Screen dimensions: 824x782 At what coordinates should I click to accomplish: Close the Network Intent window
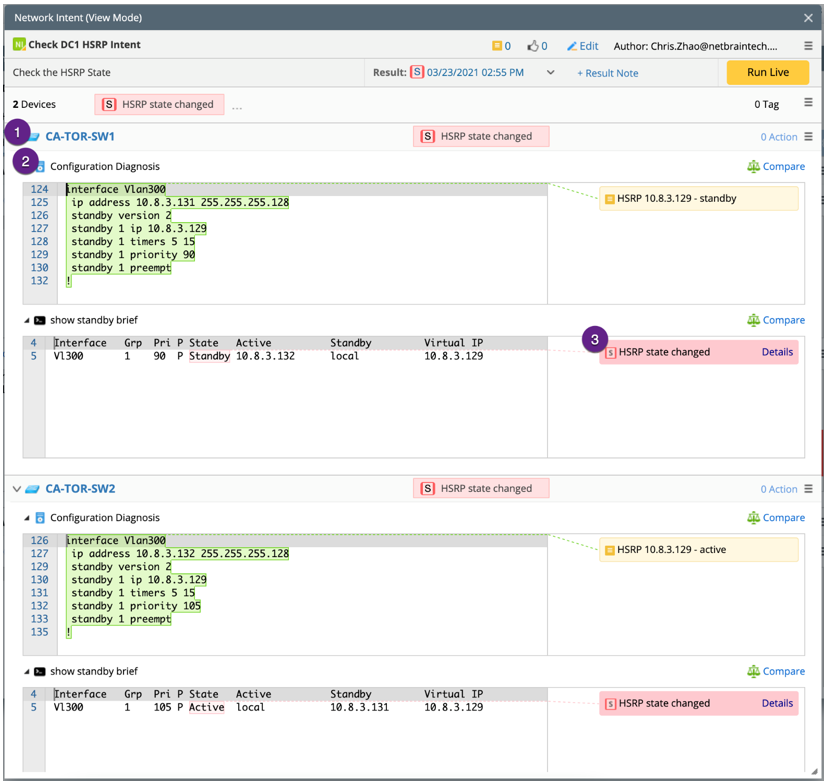808,18
